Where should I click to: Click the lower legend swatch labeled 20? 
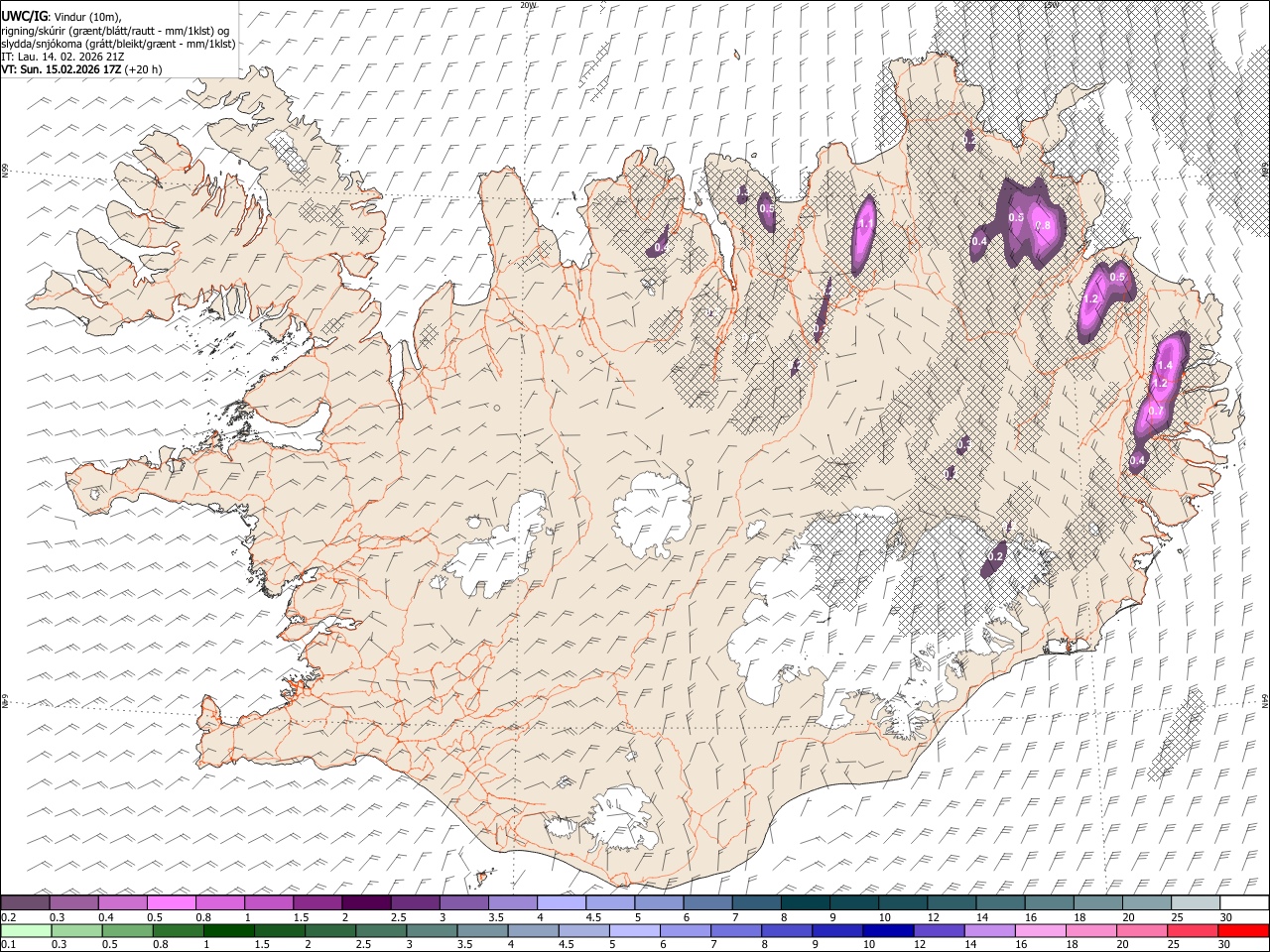[1141, 930]
